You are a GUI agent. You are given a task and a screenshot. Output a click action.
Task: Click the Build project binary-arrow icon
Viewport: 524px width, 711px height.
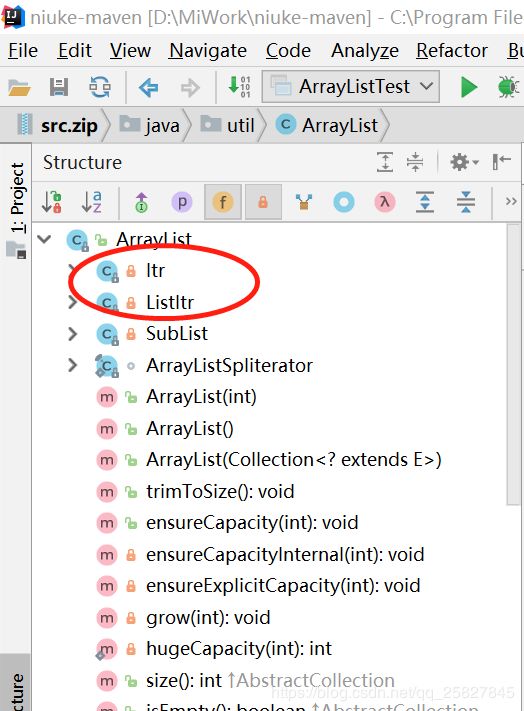pos(239,86)
